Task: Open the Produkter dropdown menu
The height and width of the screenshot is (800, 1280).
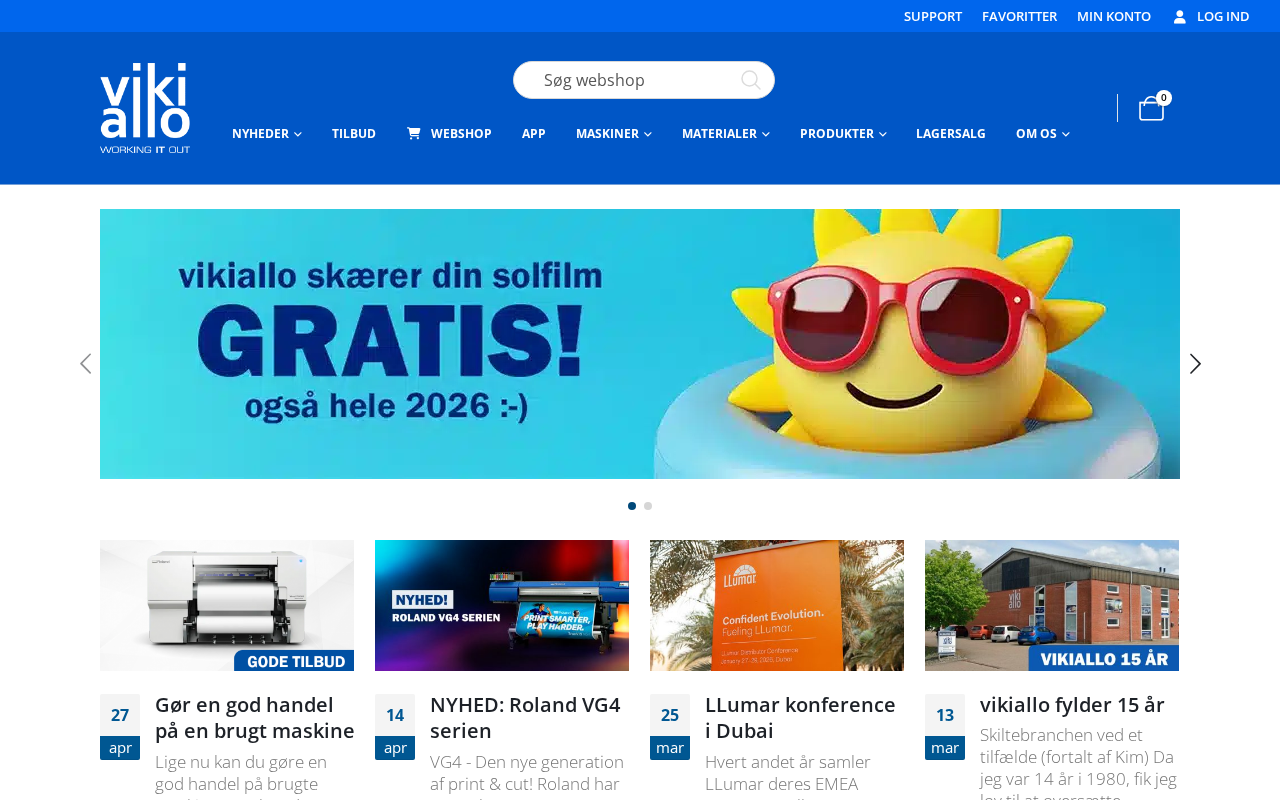Action: coord(843,134)
